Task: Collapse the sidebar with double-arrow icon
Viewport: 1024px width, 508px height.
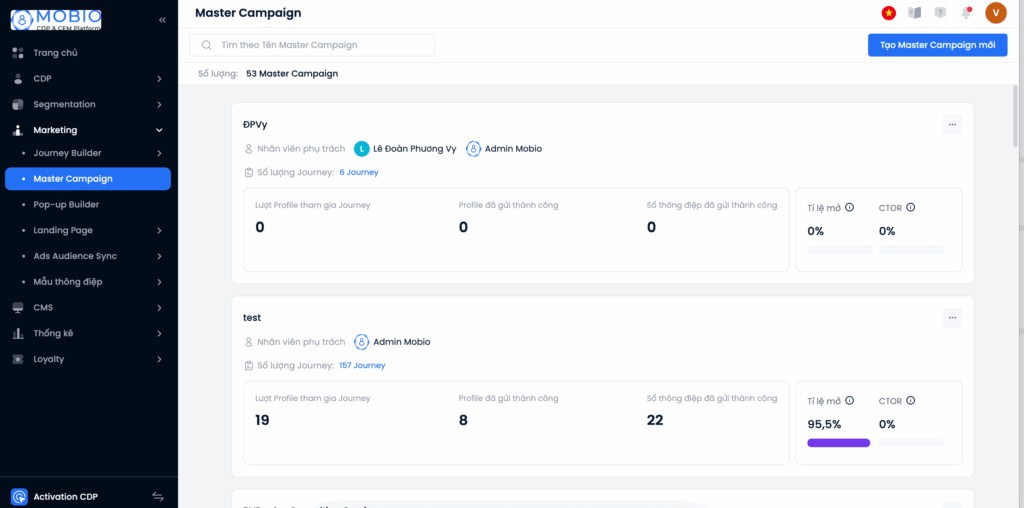Action: pyautogui.click(x=162, y=20)
